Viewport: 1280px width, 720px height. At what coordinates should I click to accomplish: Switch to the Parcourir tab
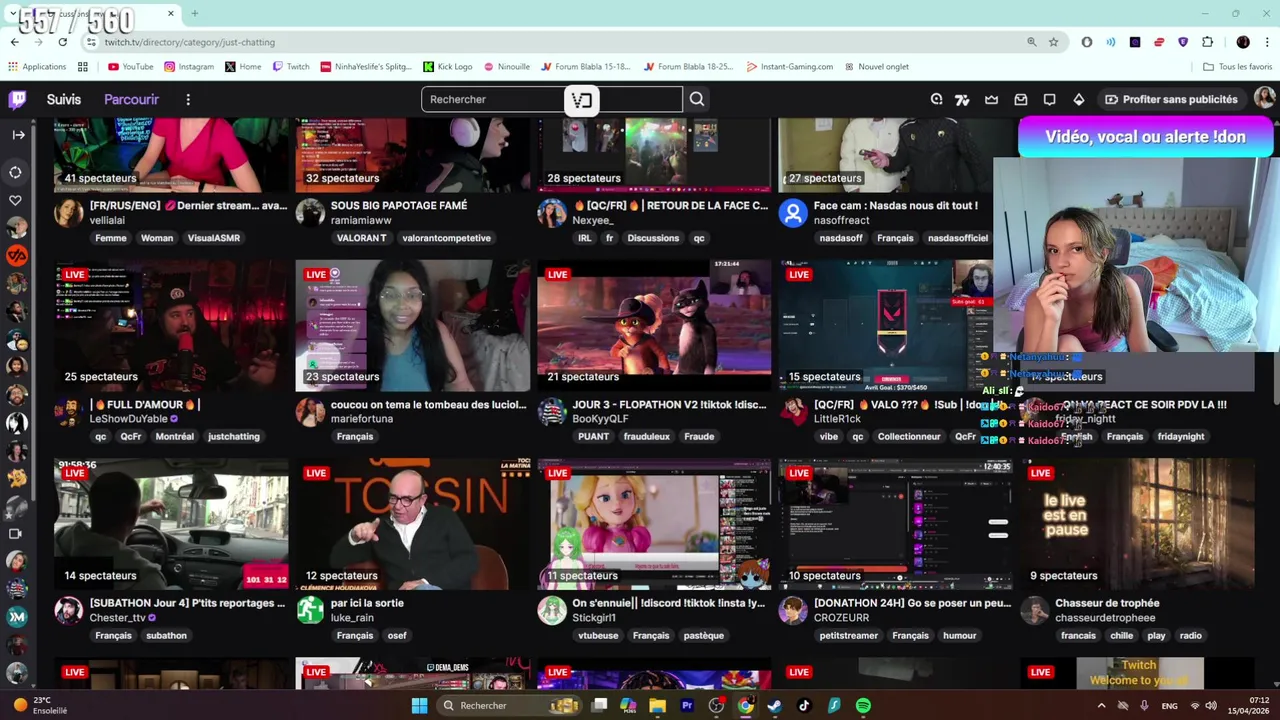click(131, 99)
